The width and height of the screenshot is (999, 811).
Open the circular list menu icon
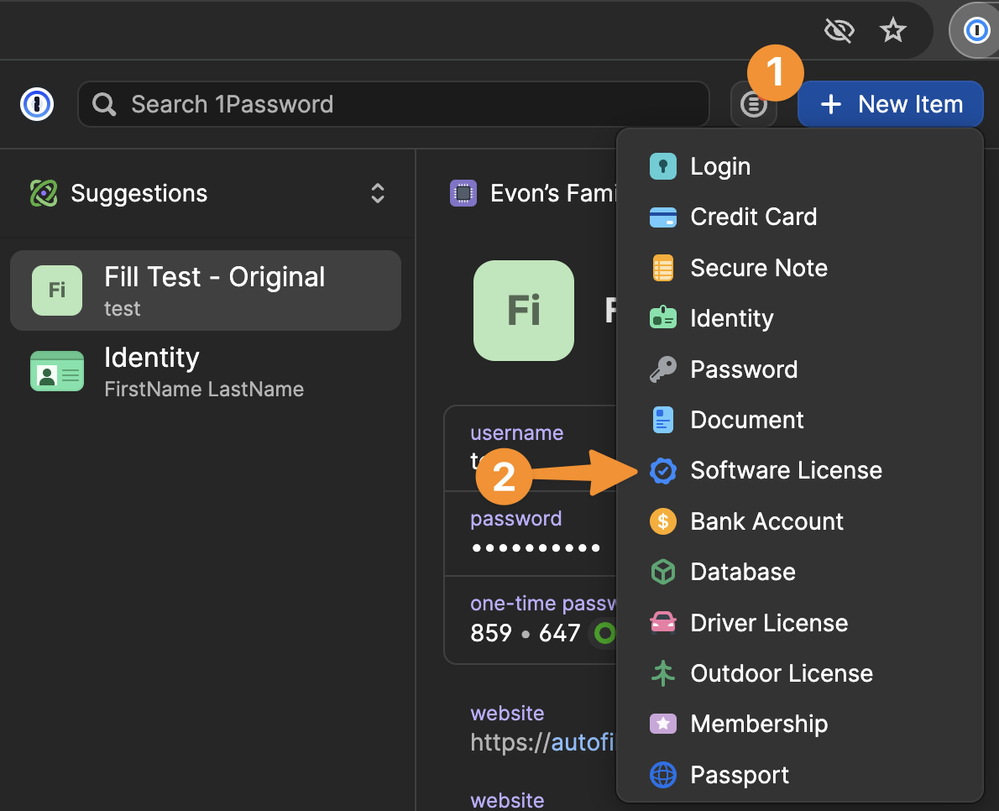[753, 104]
